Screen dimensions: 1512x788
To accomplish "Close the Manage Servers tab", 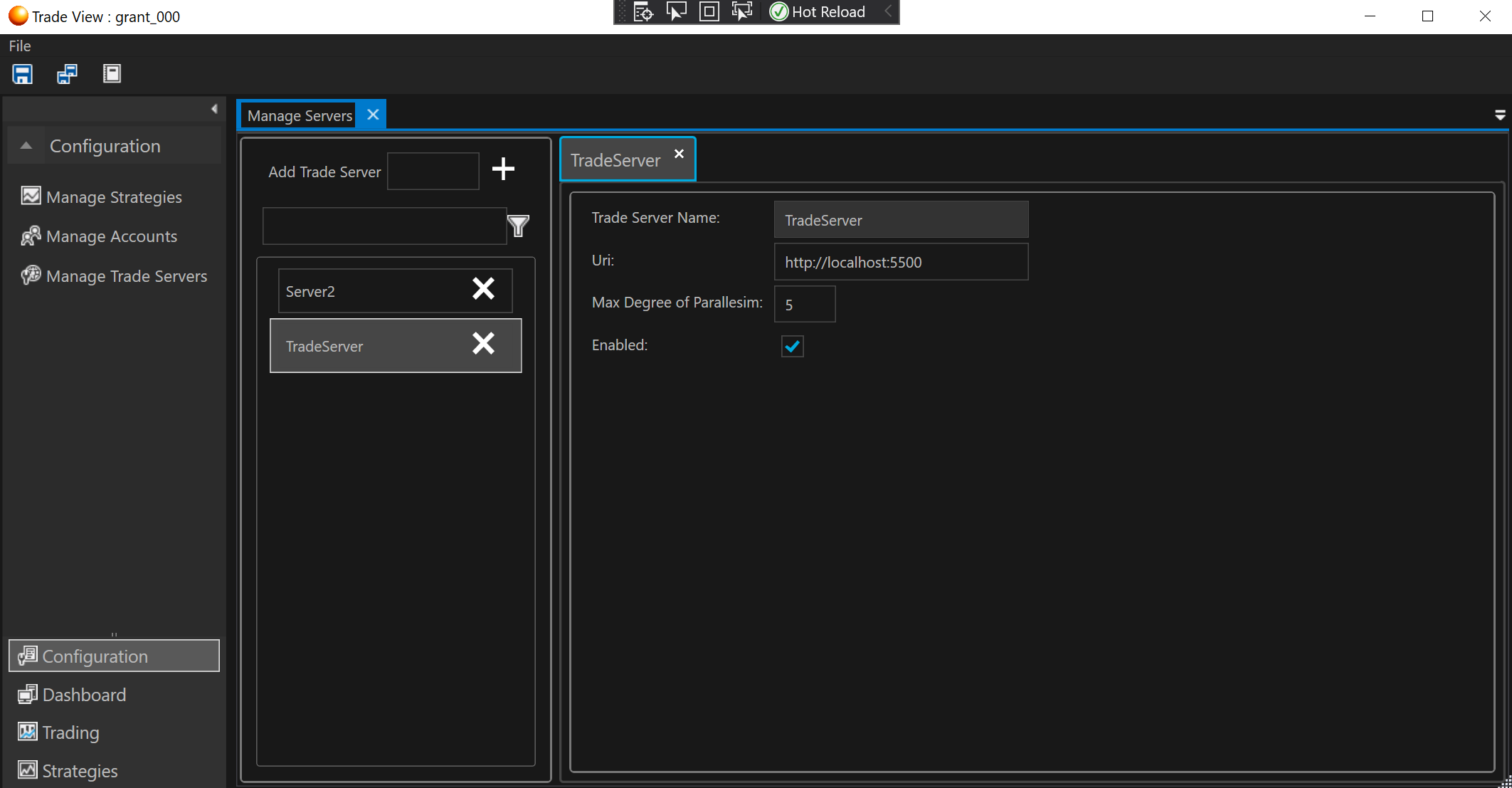I will click(373, 115).
